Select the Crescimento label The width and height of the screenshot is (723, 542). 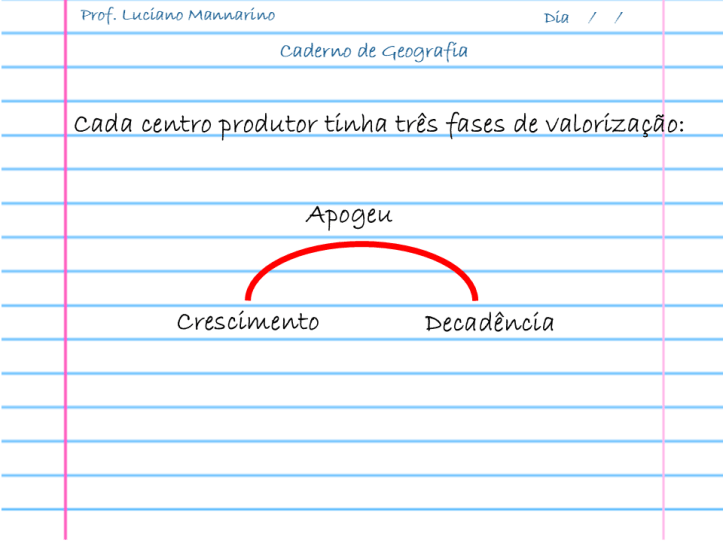click(248, 322)
